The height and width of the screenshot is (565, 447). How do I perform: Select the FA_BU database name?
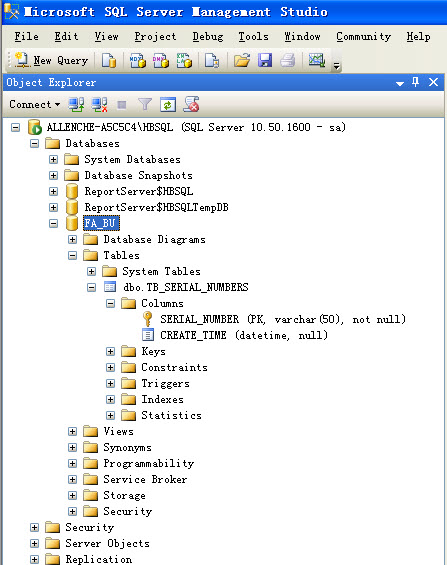point(101,223)
